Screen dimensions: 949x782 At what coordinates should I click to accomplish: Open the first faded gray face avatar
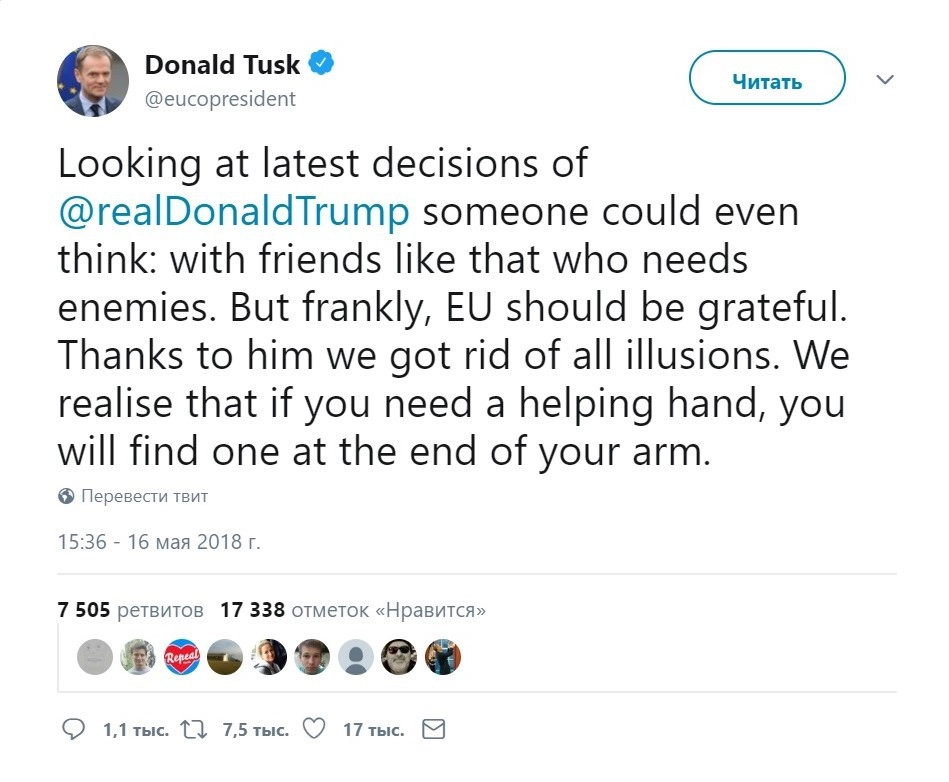click(x=95, y=657)
